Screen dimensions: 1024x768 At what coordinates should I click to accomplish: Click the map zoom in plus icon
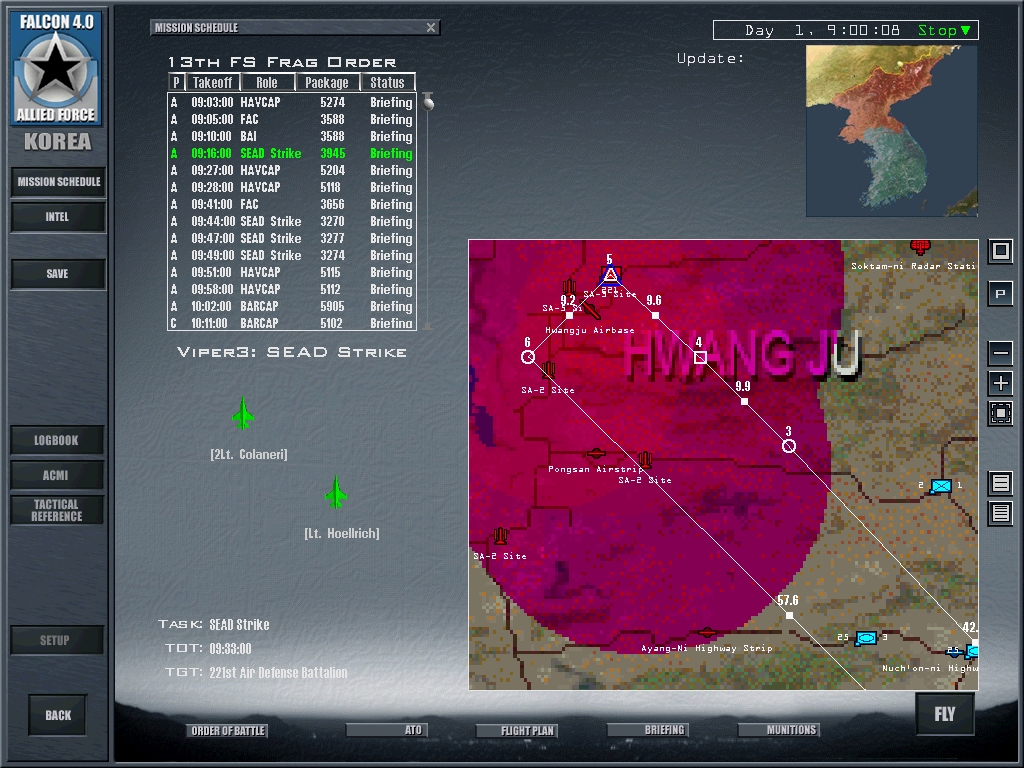point(1000,383)
